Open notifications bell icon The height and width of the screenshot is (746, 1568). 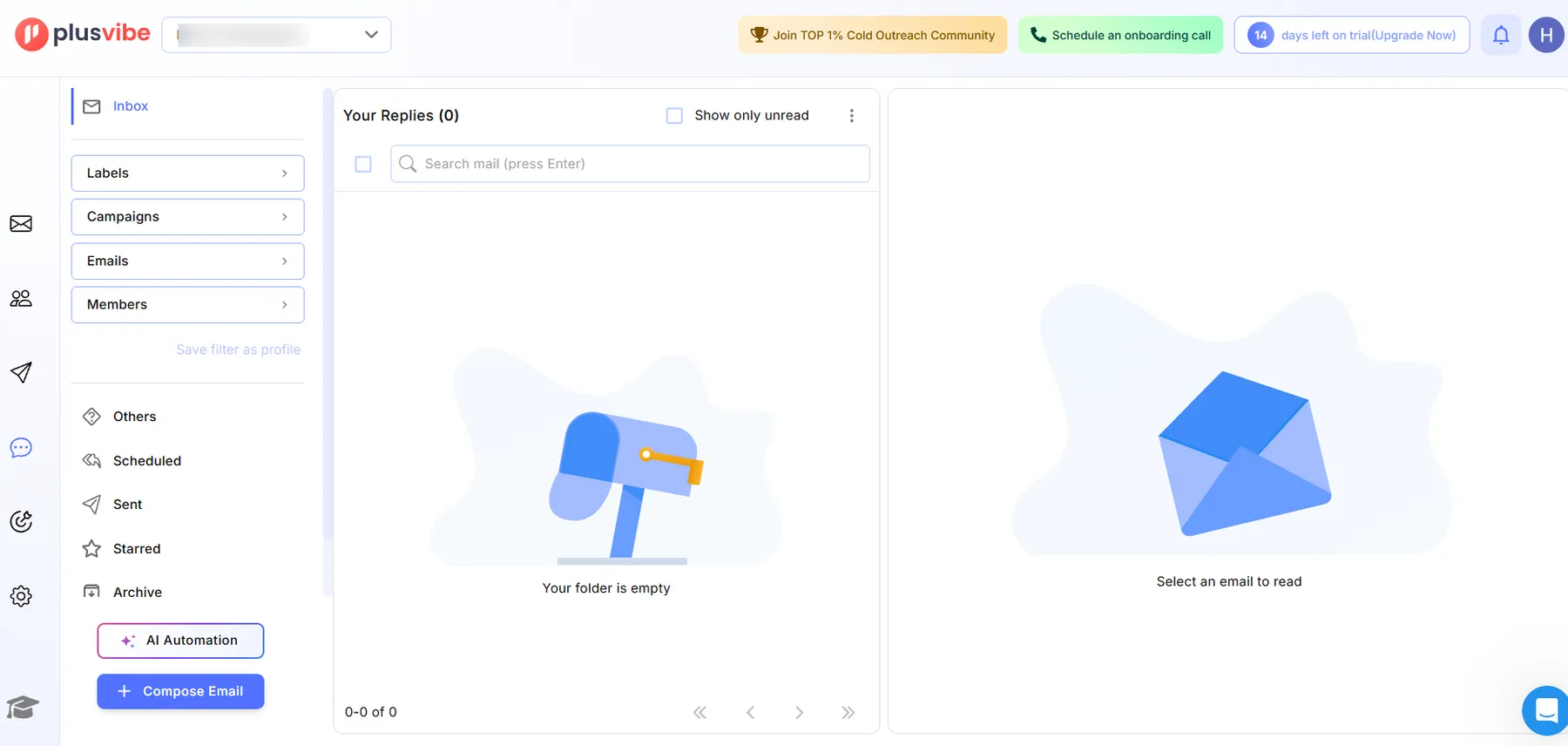tap(1501, 35)
